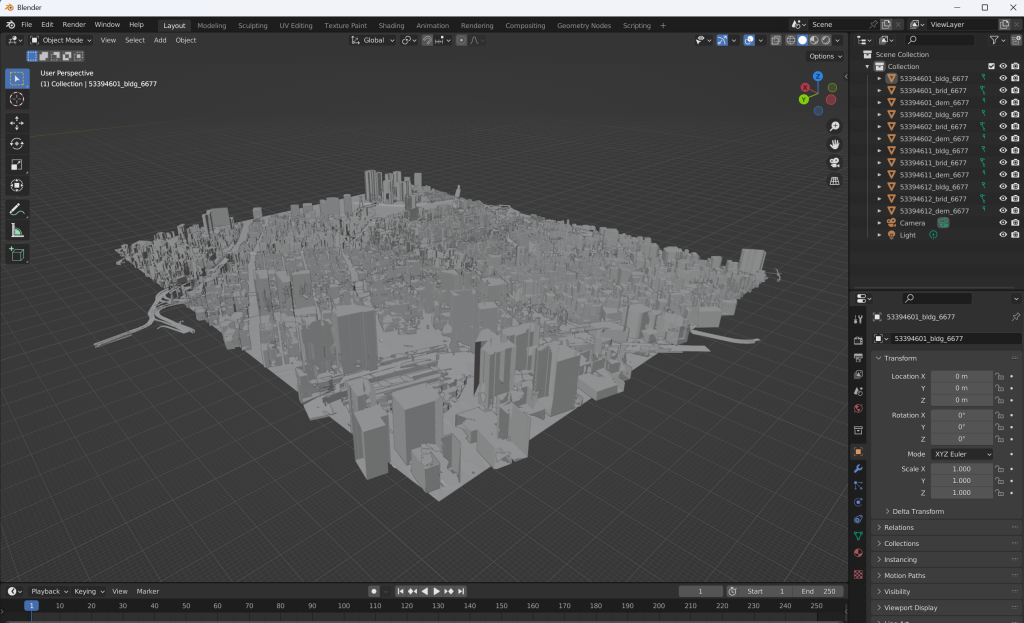Open the Render menu
The image size is (1024, 623).
(x=74, y=24)
